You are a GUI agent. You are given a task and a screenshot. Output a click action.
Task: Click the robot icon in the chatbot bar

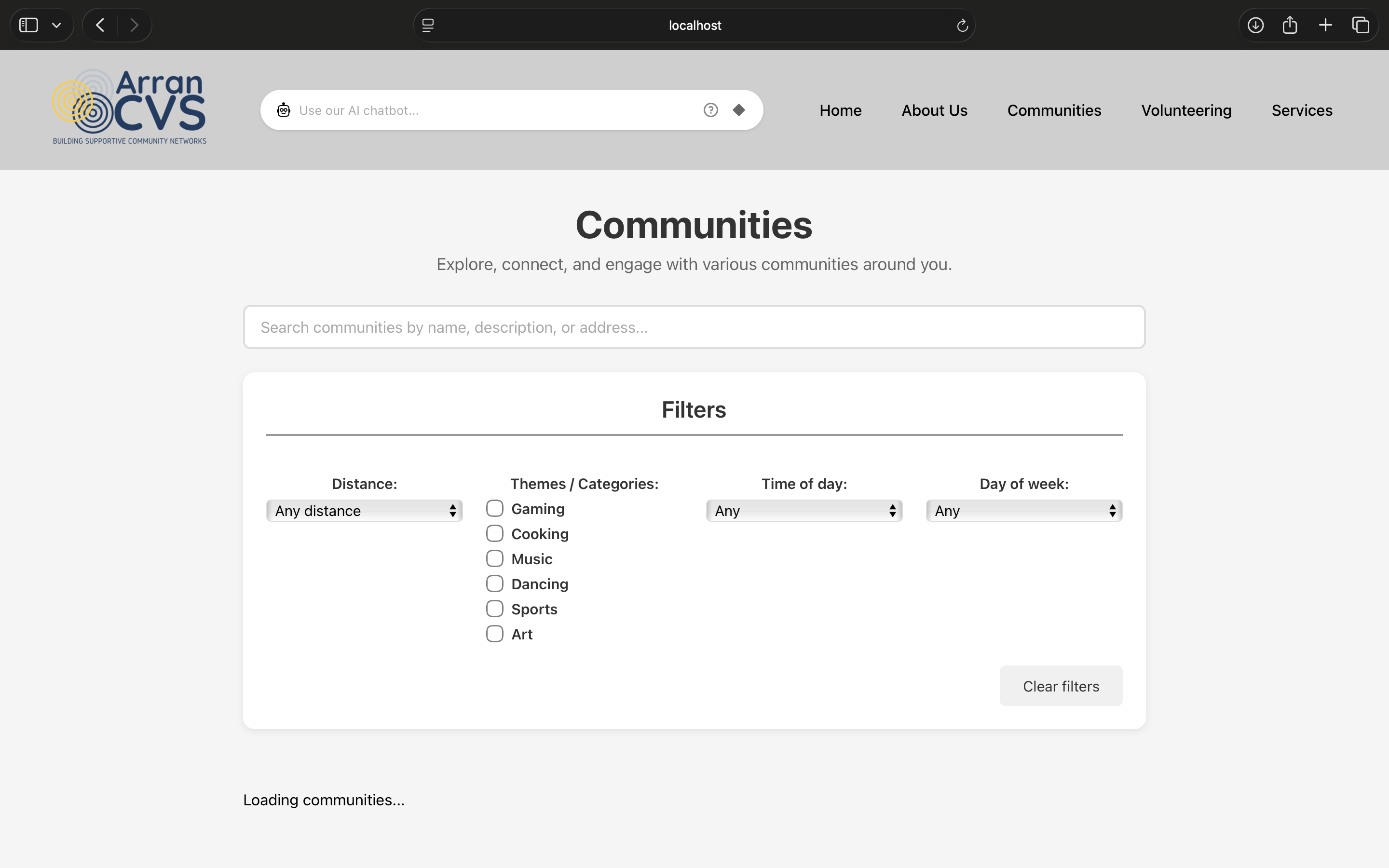(284, 109)
